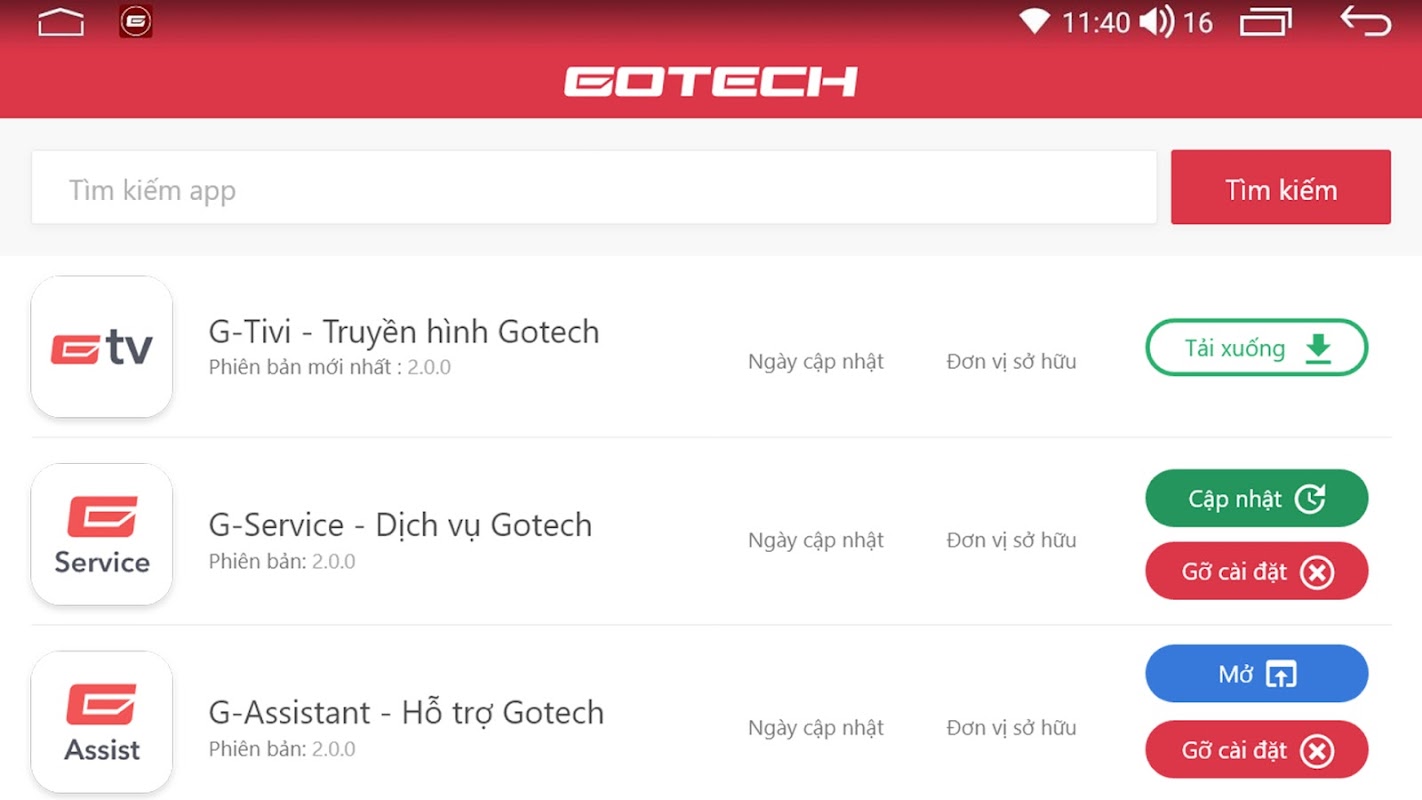Image resolution: width=1422 pixels, height=800 pixels.
Task: Click the red Tìm kiếm search button
Action: (1281, 187)
